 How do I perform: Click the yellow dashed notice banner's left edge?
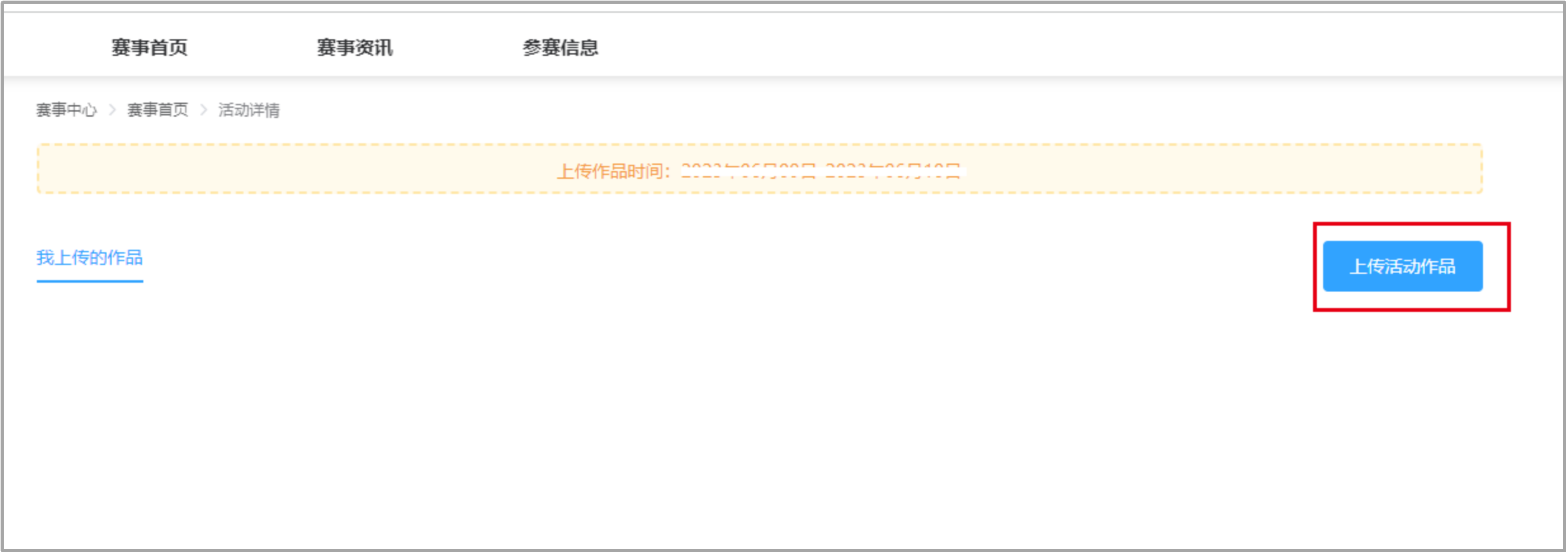click(39, 169)
